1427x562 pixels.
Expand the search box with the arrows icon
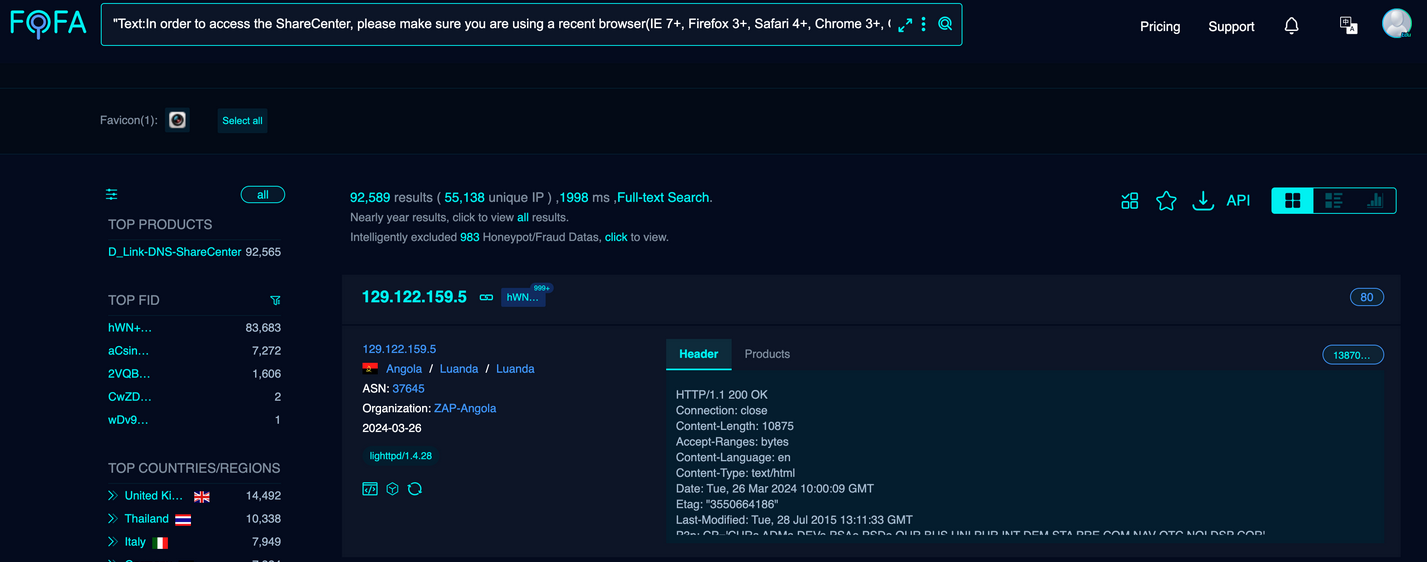click(x=905, y=25)
